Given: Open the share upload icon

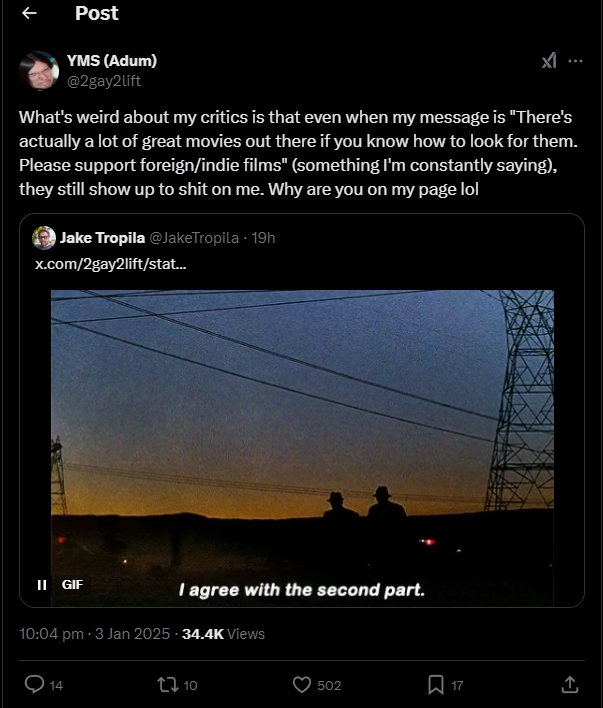Looking at the screenshot, I should click(570, 685).
